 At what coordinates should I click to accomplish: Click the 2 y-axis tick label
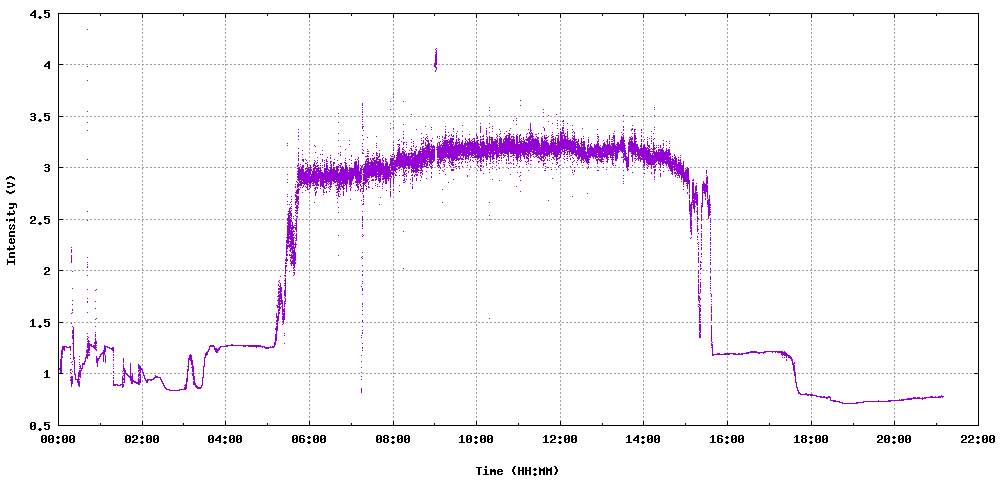[47, 271]
